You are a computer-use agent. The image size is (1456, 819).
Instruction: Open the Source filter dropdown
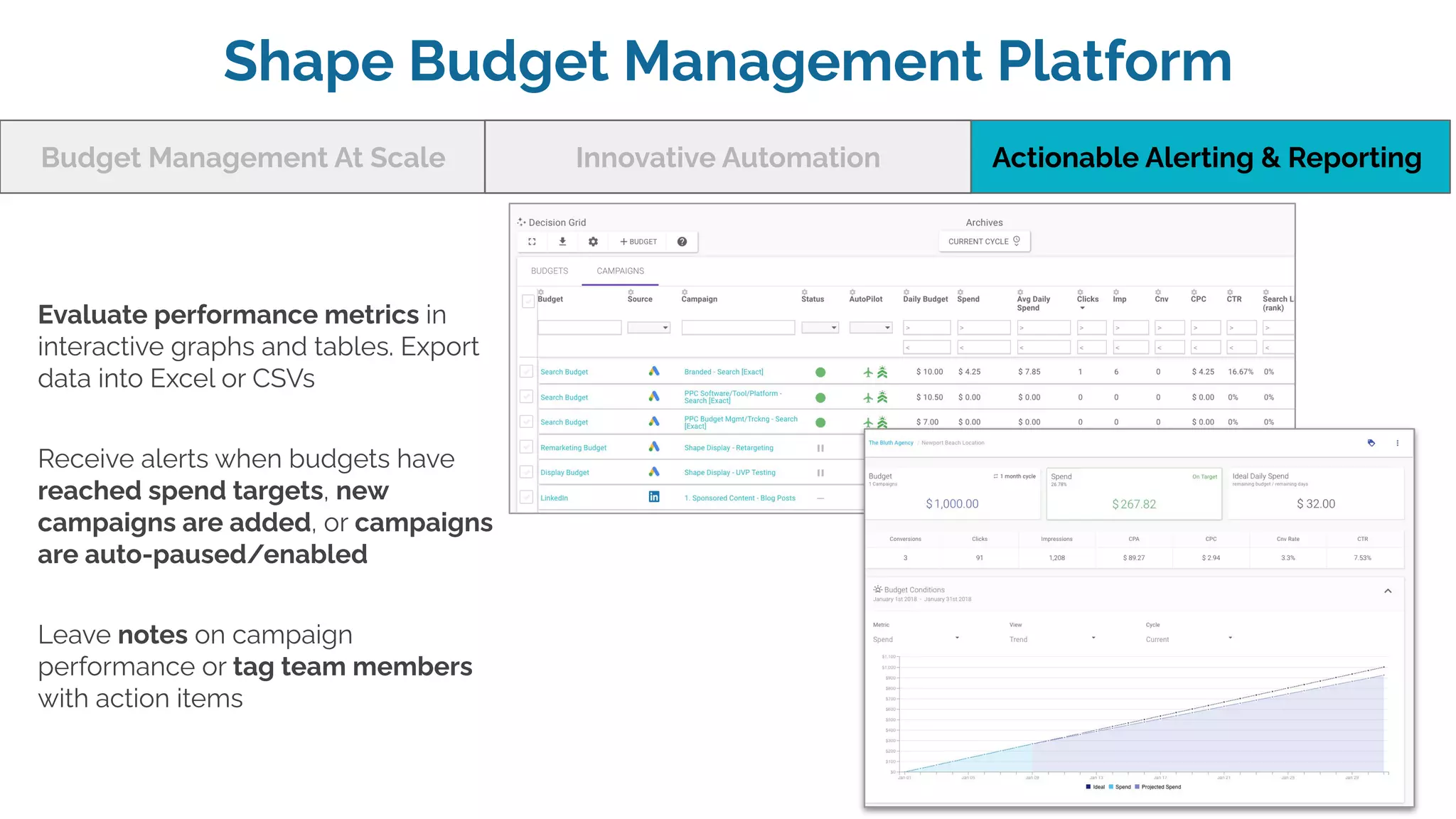click(x=648, y=327)
